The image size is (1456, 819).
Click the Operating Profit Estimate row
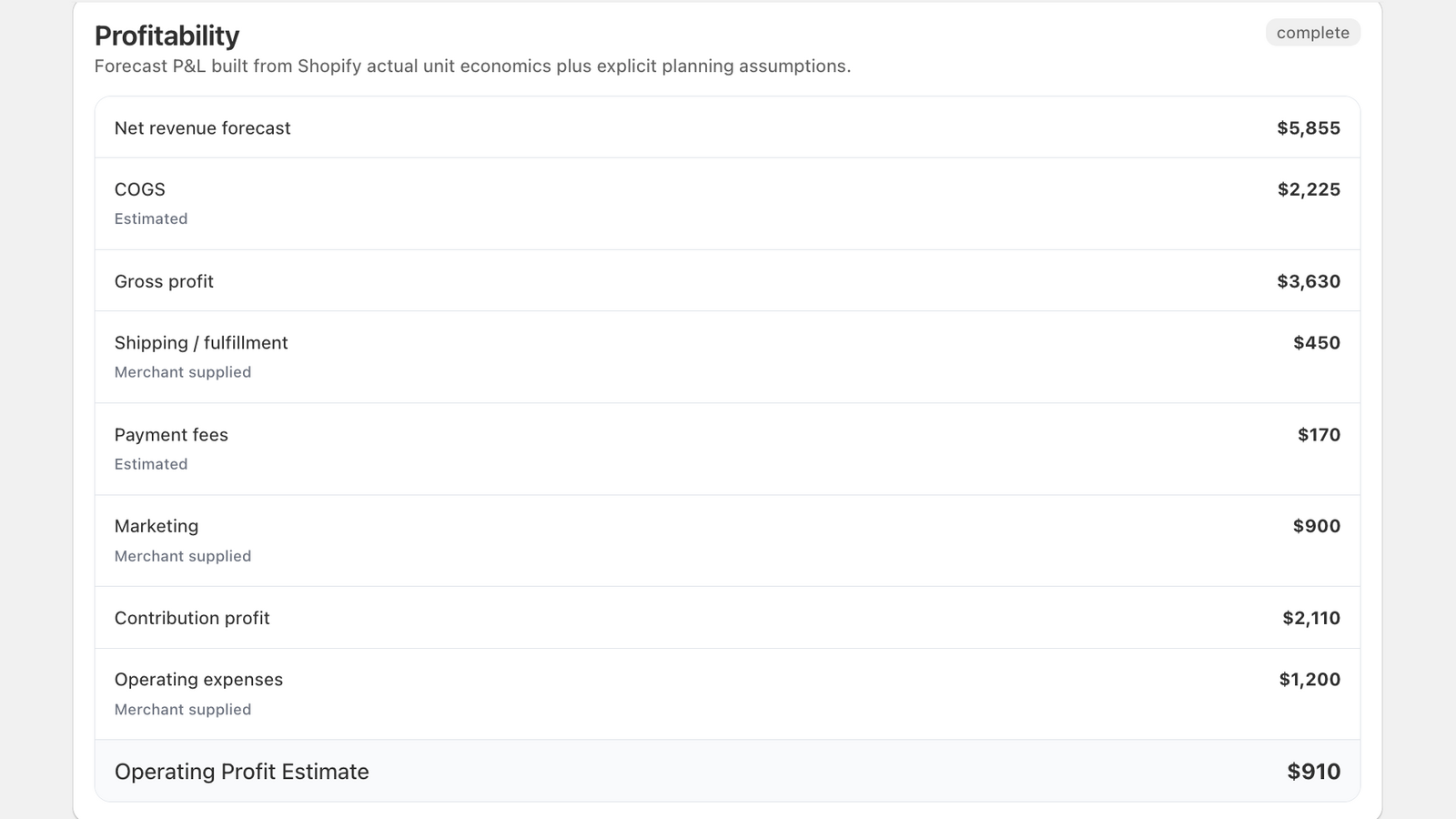[x=727, y=771]
